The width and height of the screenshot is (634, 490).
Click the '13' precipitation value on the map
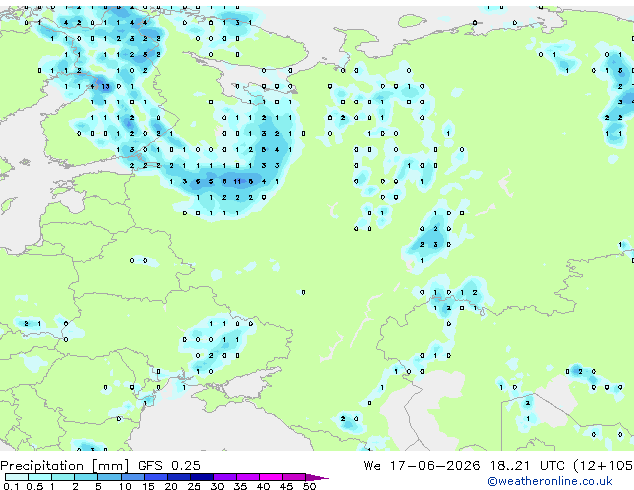pos(106,86)
